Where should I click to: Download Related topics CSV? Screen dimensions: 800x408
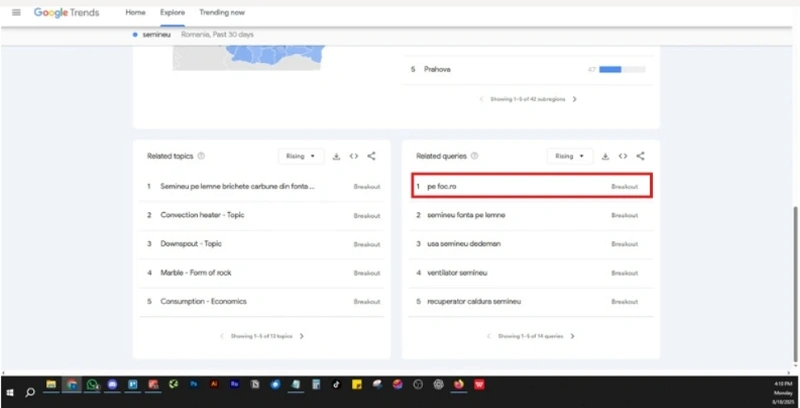336,157
